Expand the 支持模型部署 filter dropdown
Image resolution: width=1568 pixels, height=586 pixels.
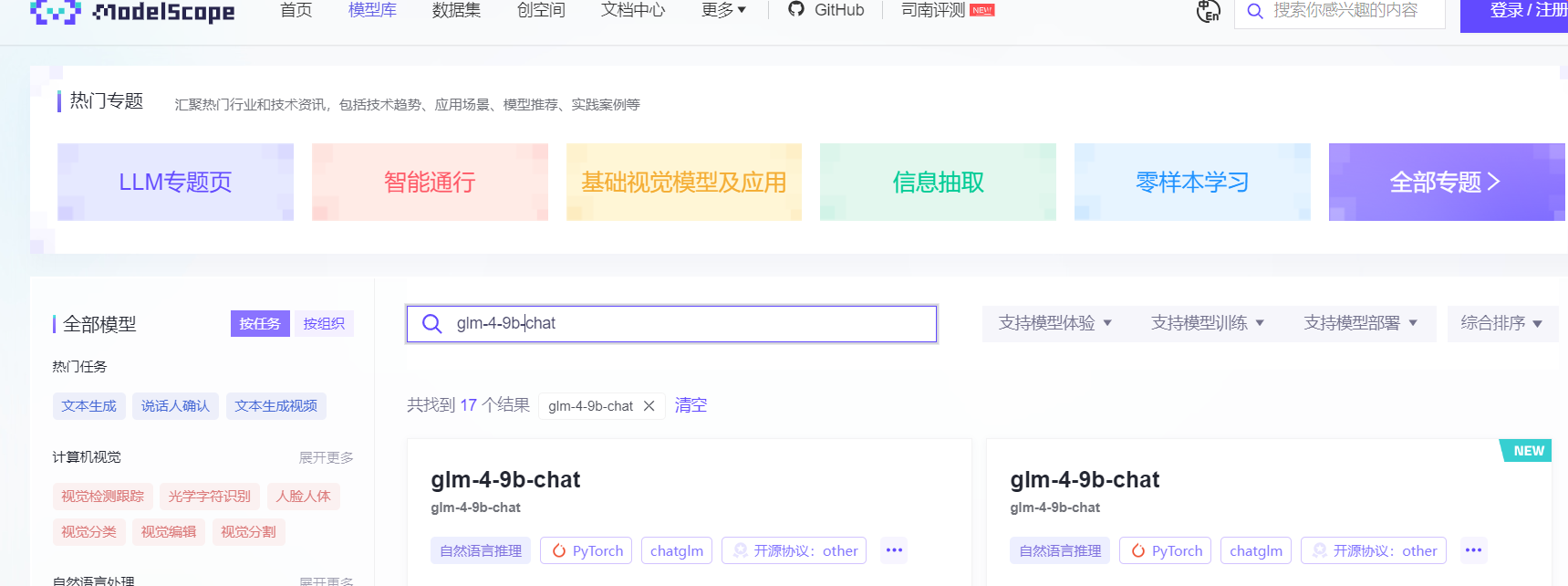pos(1361,323)
